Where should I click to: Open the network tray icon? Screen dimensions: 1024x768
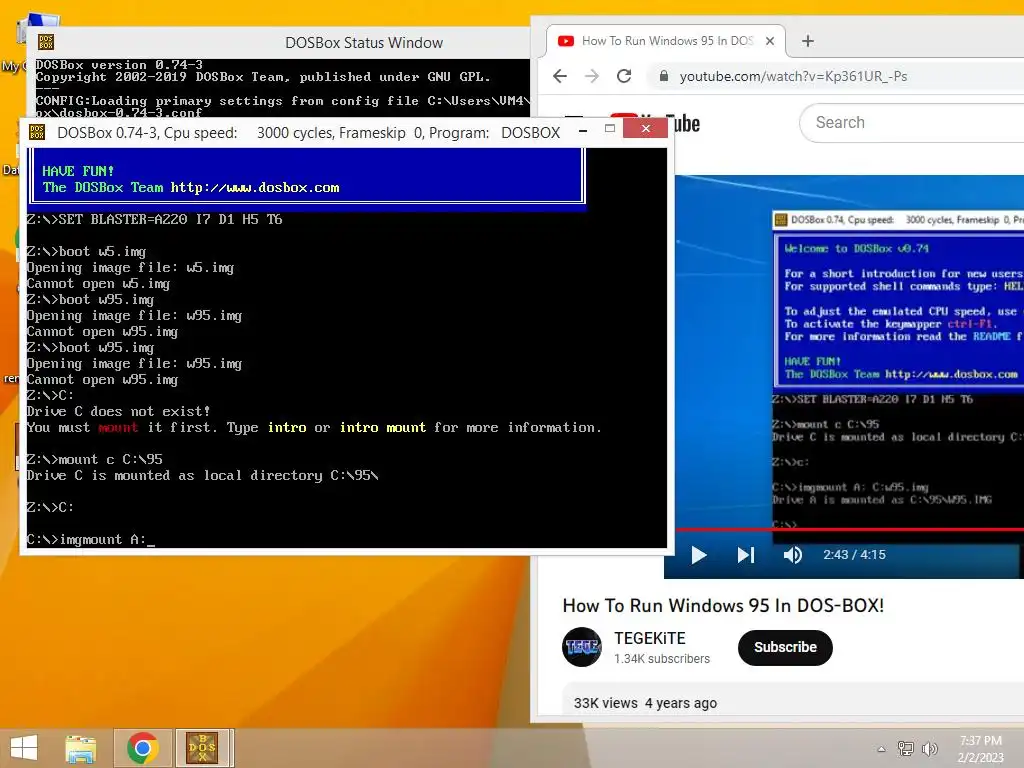pos(906,748)
